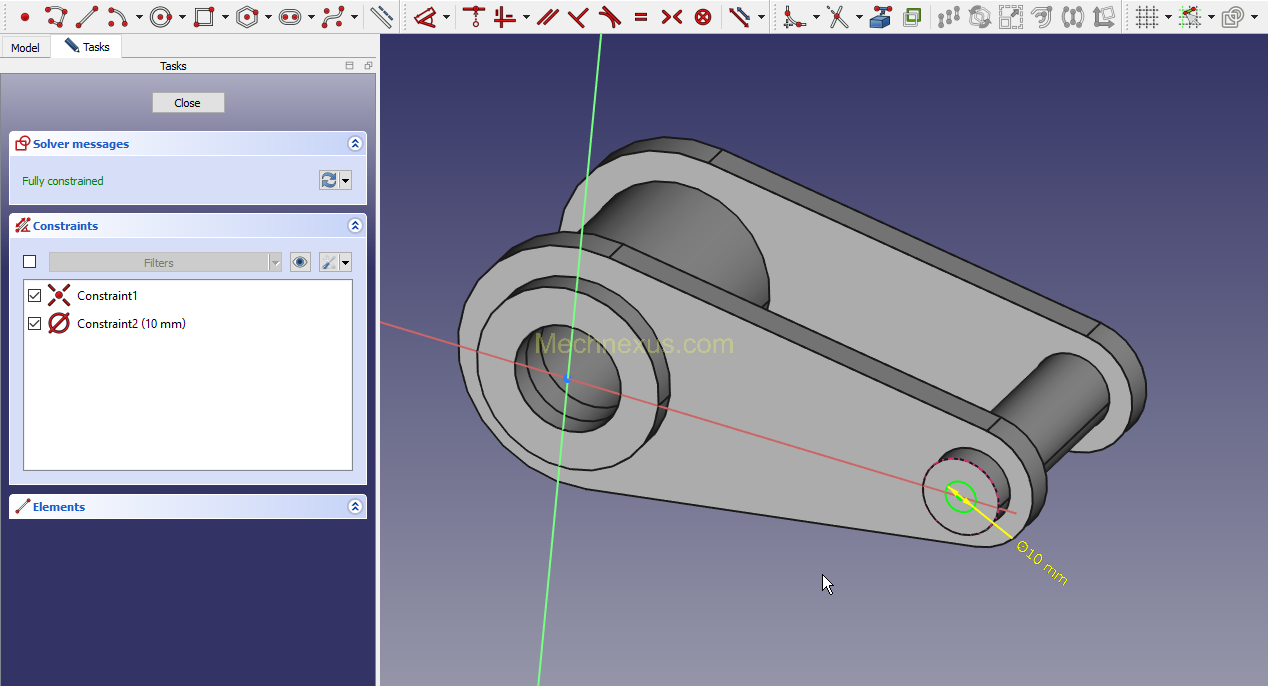Select the Create Point tool
Screen dimensions: 1268x686
click(25, 17)
